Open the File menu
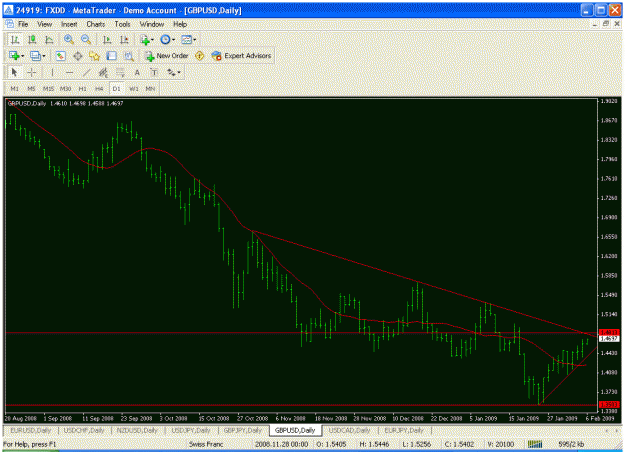 click(23, 24)
